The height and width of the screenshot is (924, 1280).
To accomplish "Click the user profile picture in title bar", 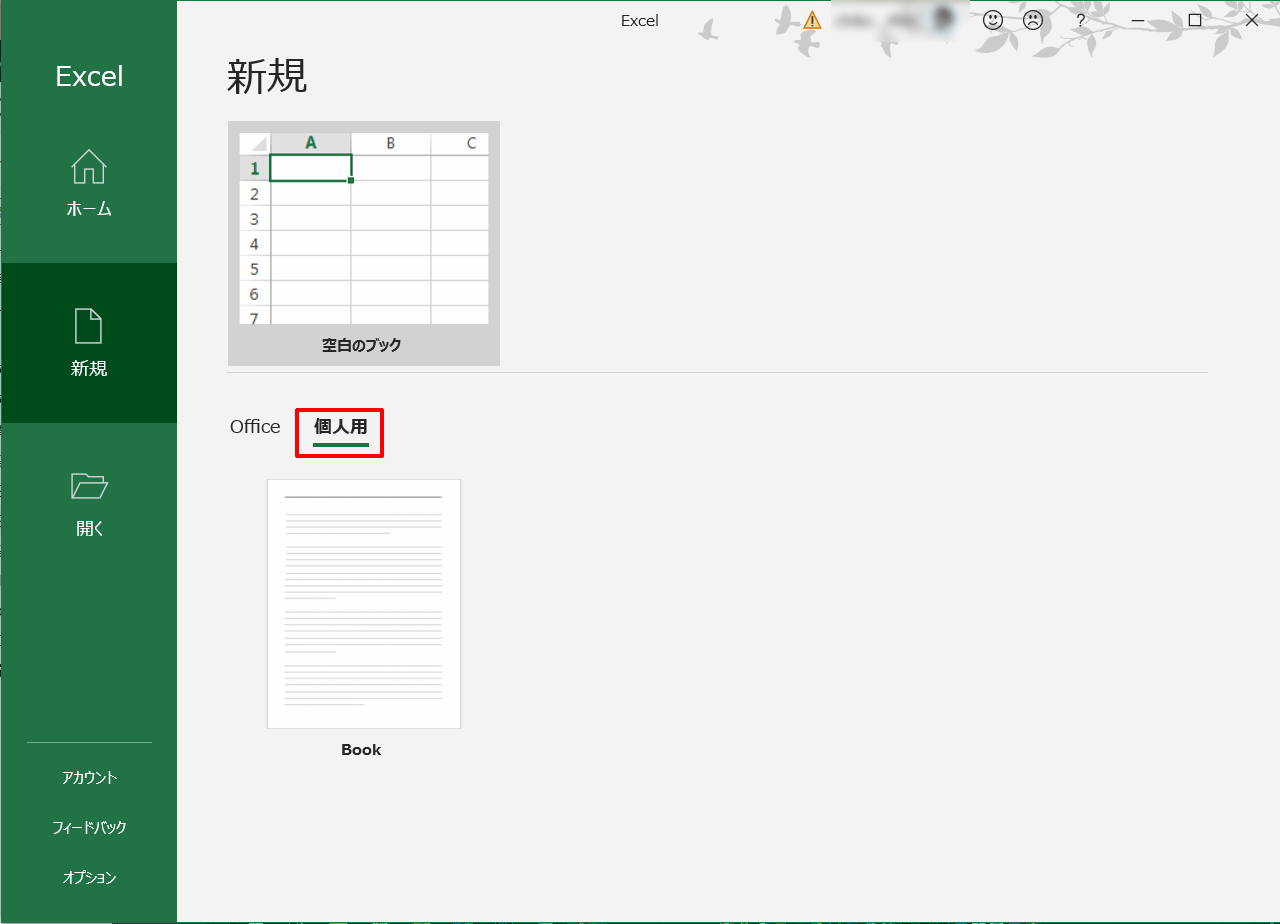I will (x=943, y=20).
